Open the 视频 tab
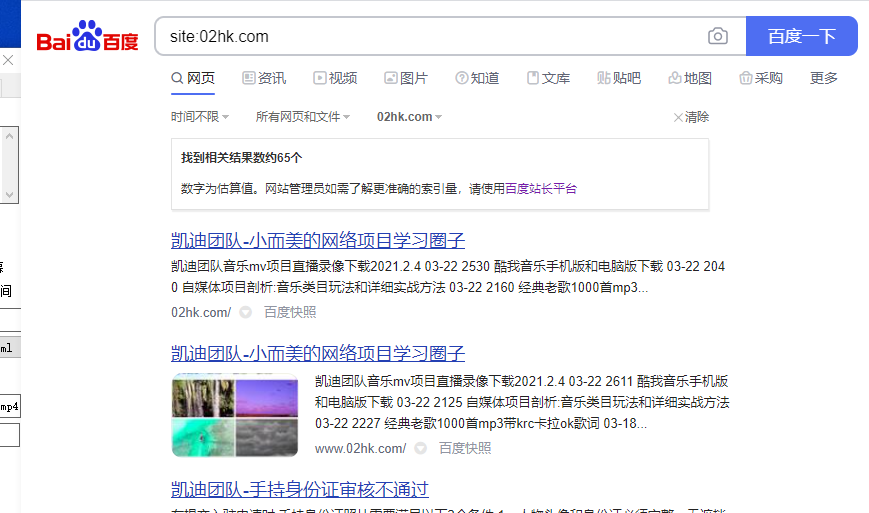This screenshot has height=513, width=869. pos(335,78)
